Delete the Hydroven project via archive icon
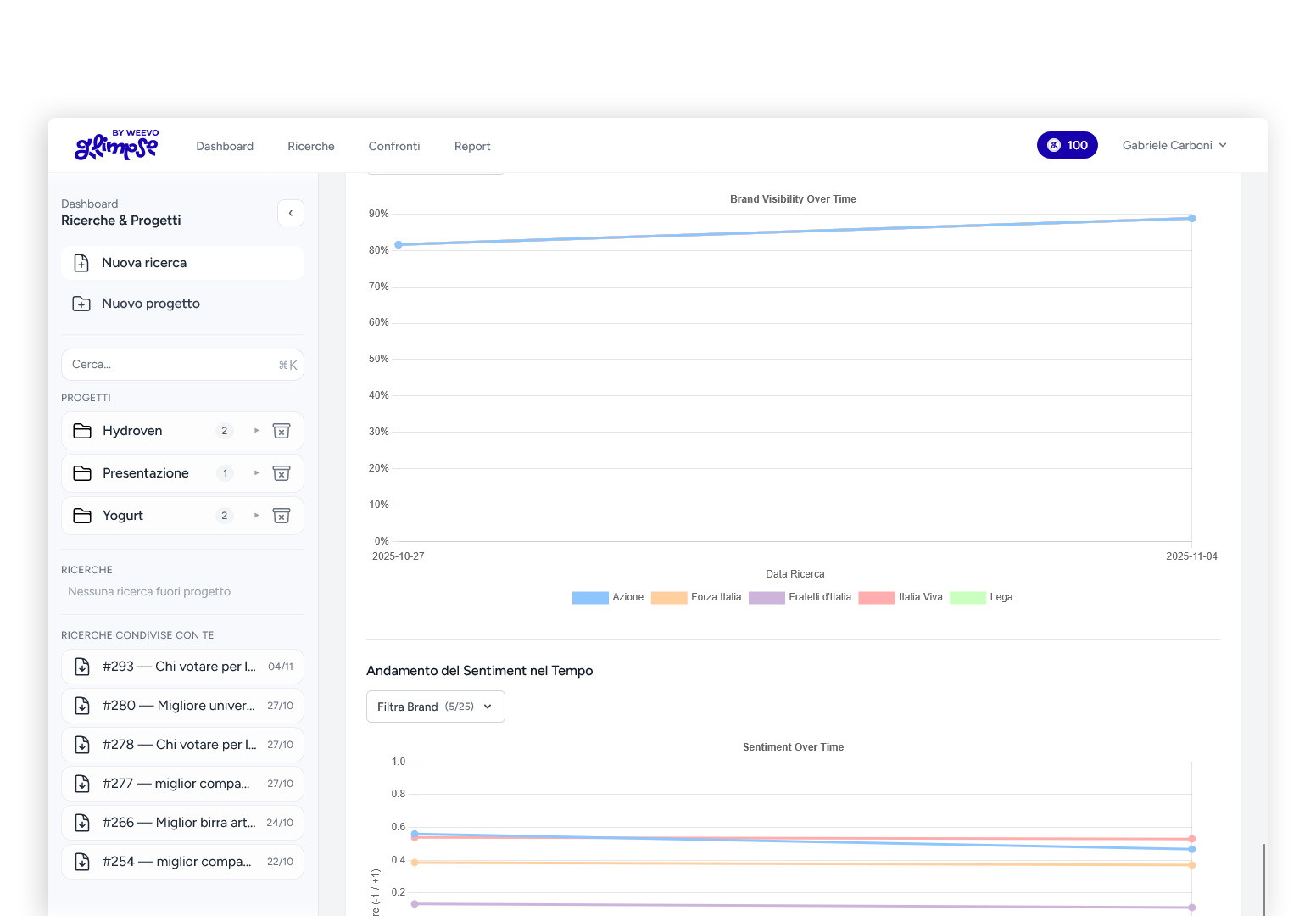Image resolution: width=1316 pixels, height=916 pixels. tap(282, 431)
